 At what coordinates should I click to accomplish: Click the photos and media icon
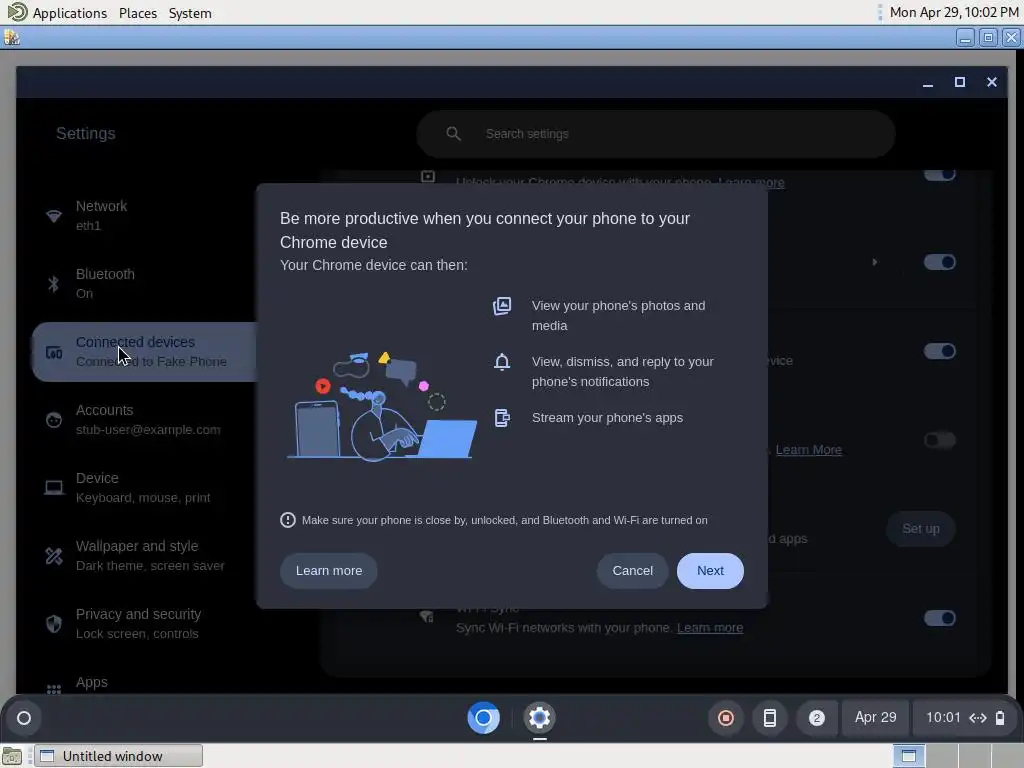pos(502,306)
